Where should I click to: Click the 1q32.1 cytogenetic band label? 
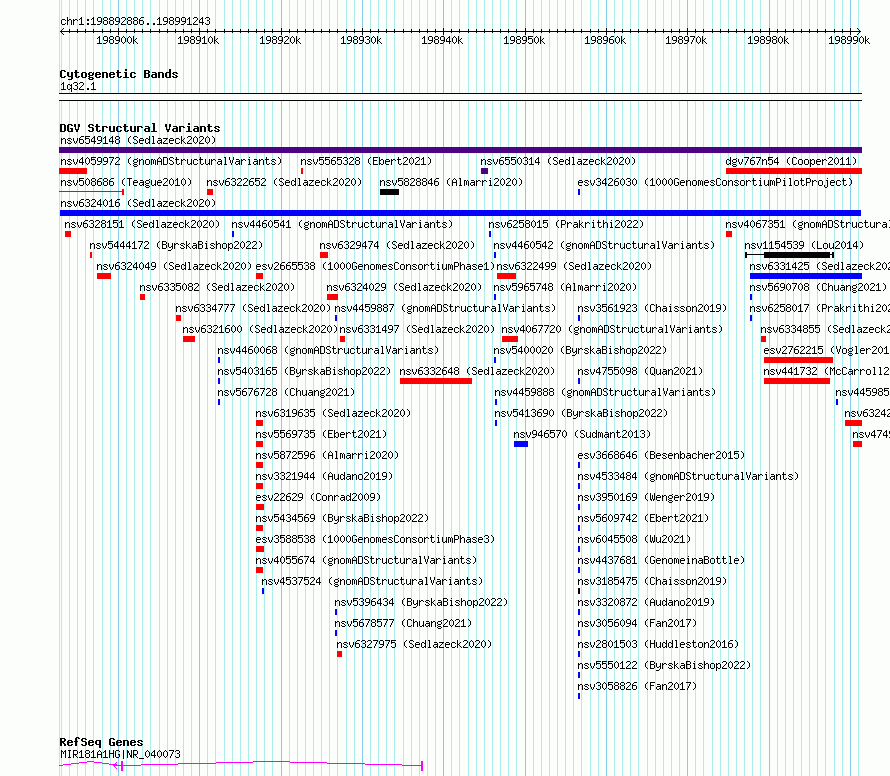click(78, 86)
